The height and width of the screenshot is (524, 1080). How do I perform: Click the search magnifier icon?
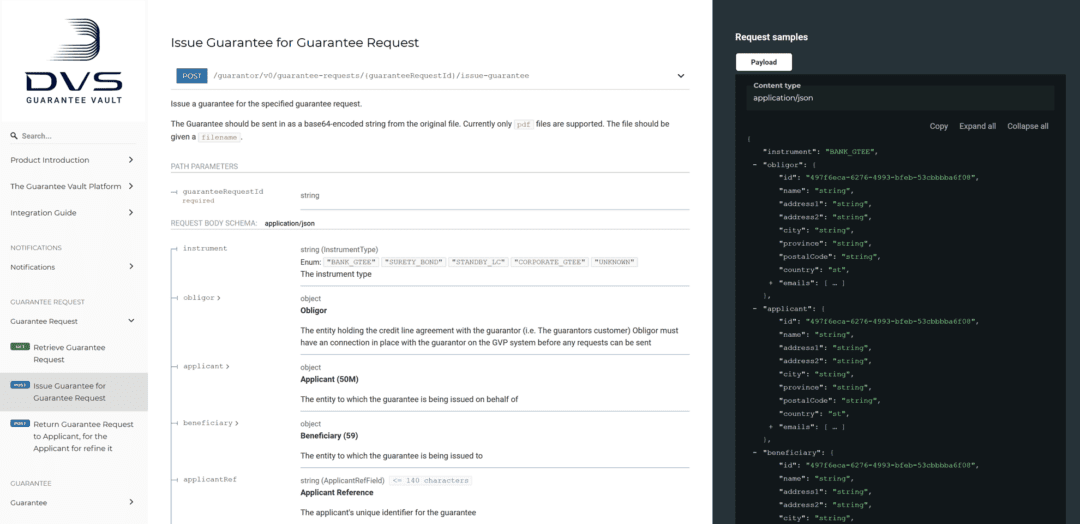click(14, 136)
